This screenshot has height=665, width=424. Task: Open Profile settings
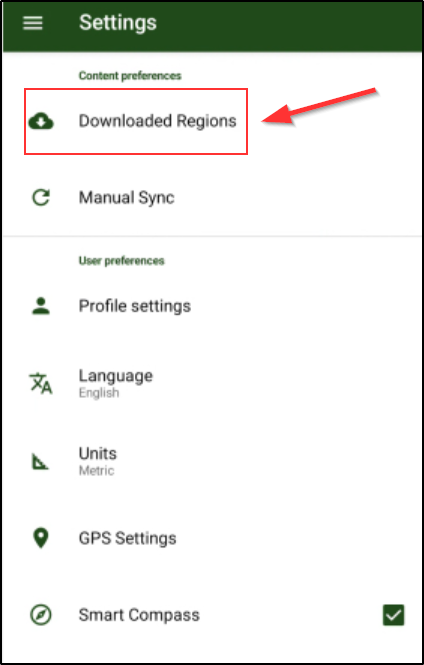coord(135,306)
